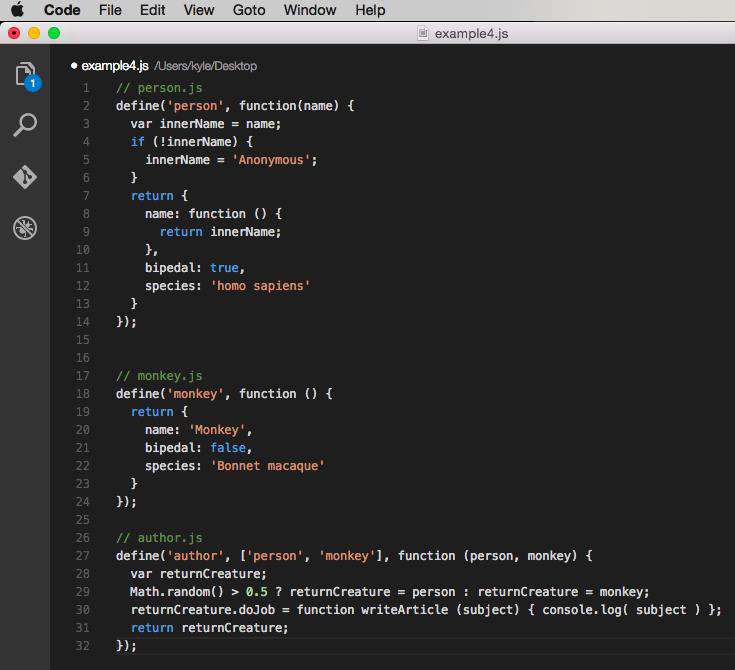Screen dimensions: 735x670
Task: Click the unsaved dot next to example4.js
Action: point(74,66)
